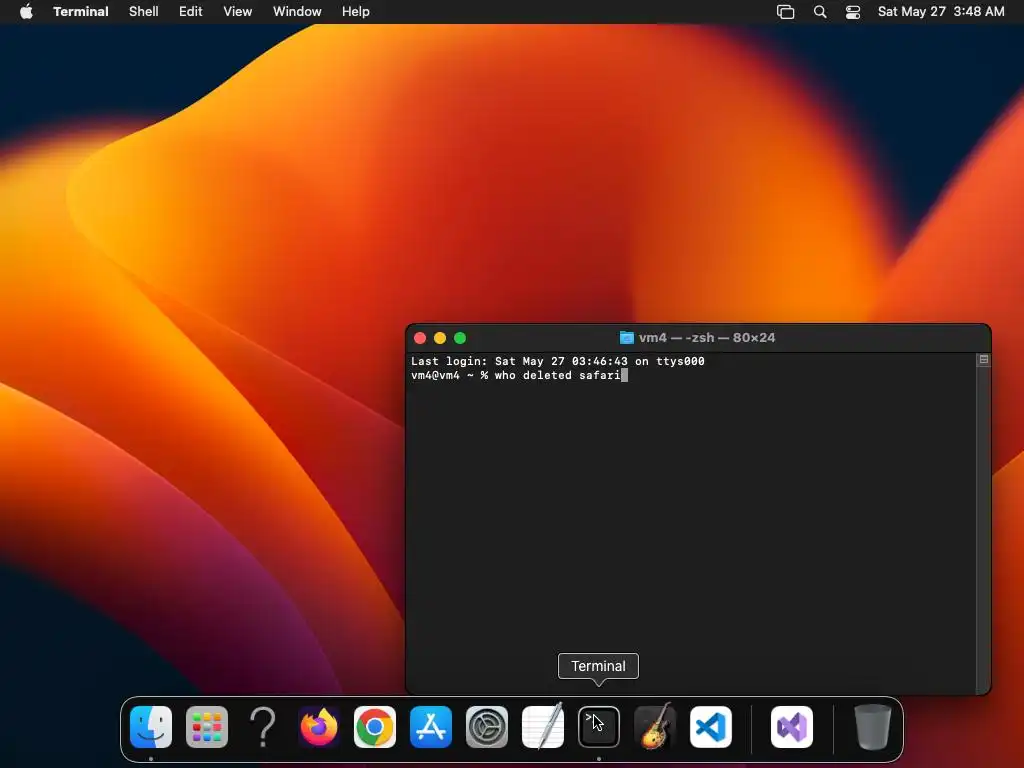Open the Help menu
The height and width of the screenshot is (768, 1024).
(x=356, y=12)
